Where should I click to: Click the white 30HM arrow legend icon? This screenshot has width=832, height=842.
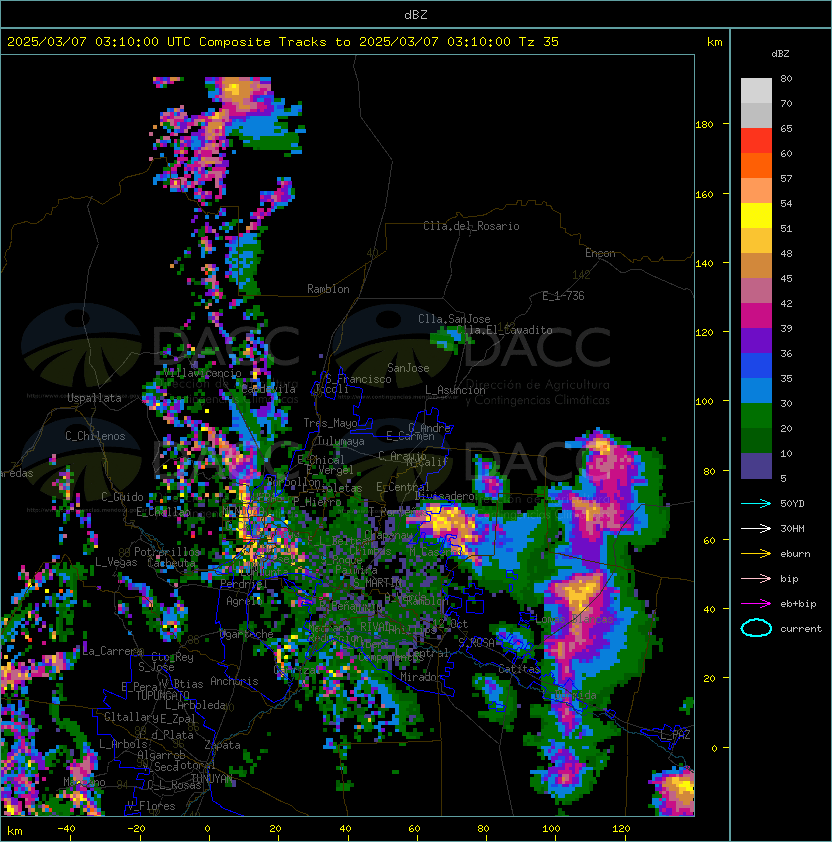pyautogui.click(x=756, y=528)
